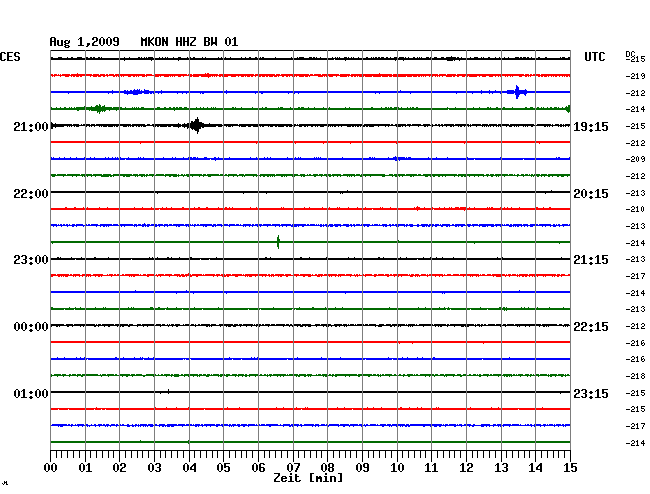Click minute tick label 03 on the axis

(154, 467)
